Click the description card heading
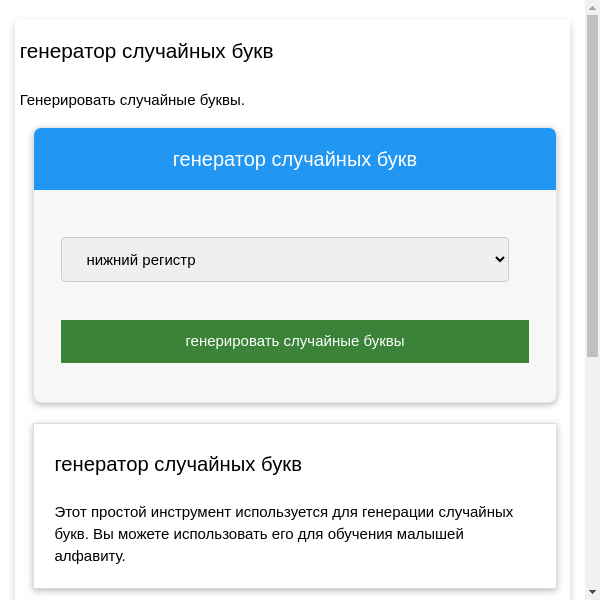Viewport: 600px width, 600px height. (178, 464)
